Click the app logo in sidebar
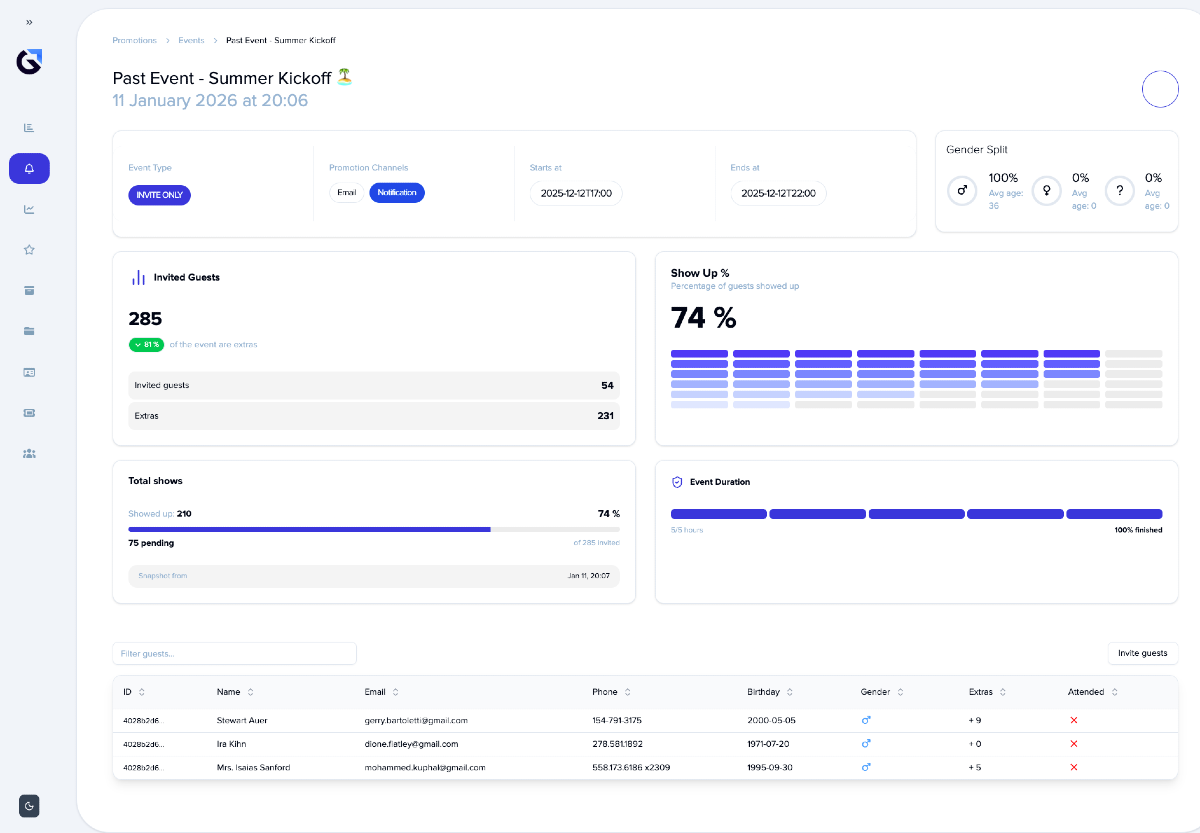The image size is (1200, 833). coord(29,62)
